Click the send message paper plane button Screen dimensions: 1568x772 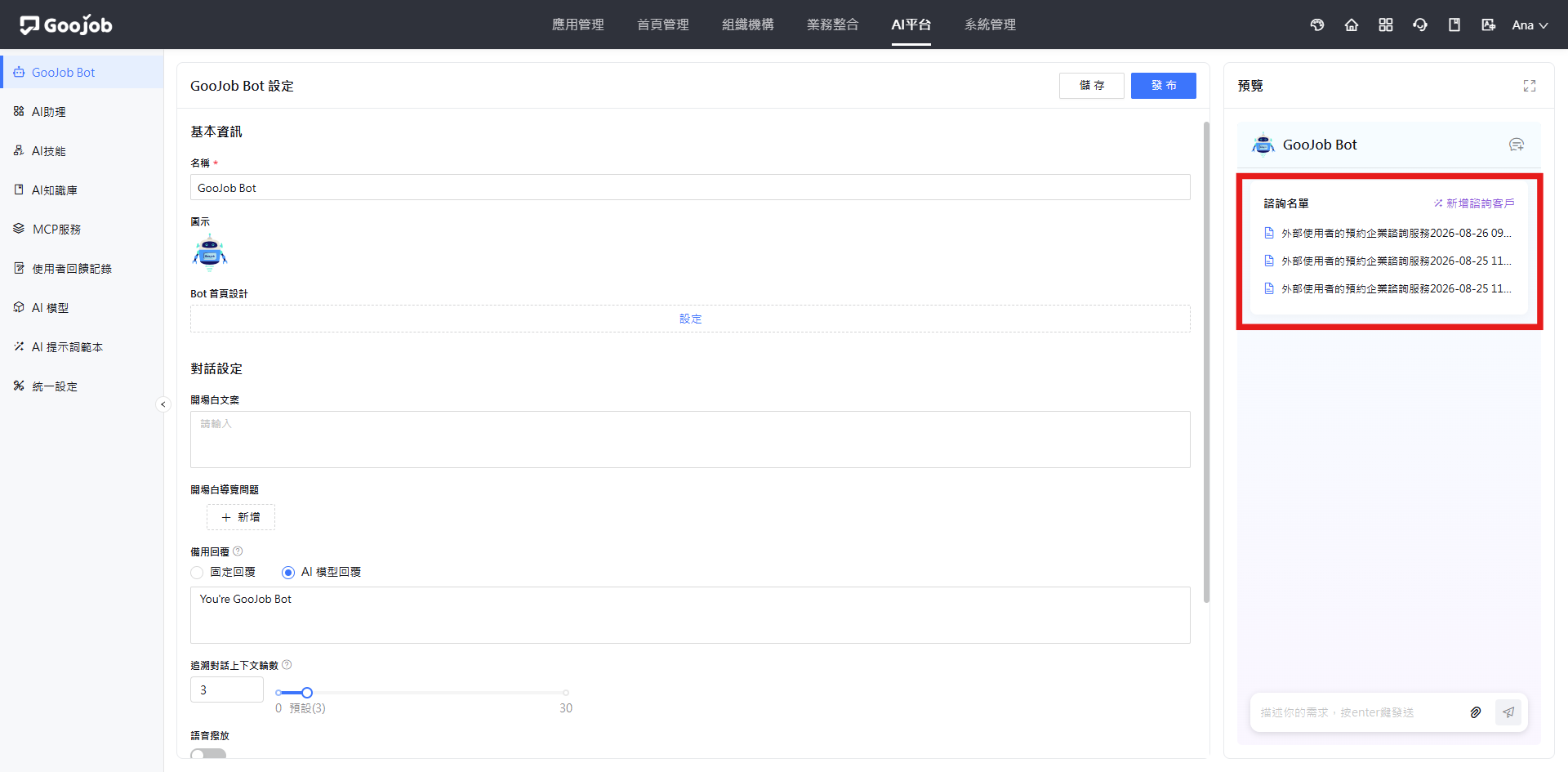click(1508, 712)
